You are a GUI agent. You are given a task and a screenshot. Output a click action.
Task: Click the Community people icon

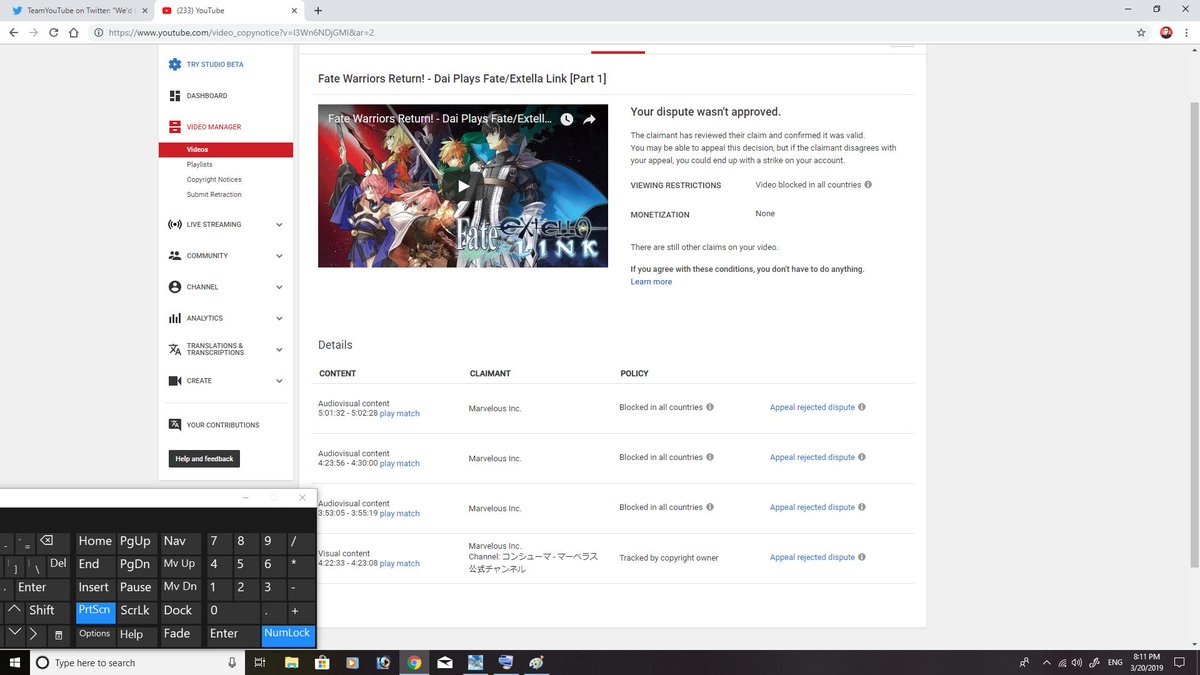pos(175,256)
